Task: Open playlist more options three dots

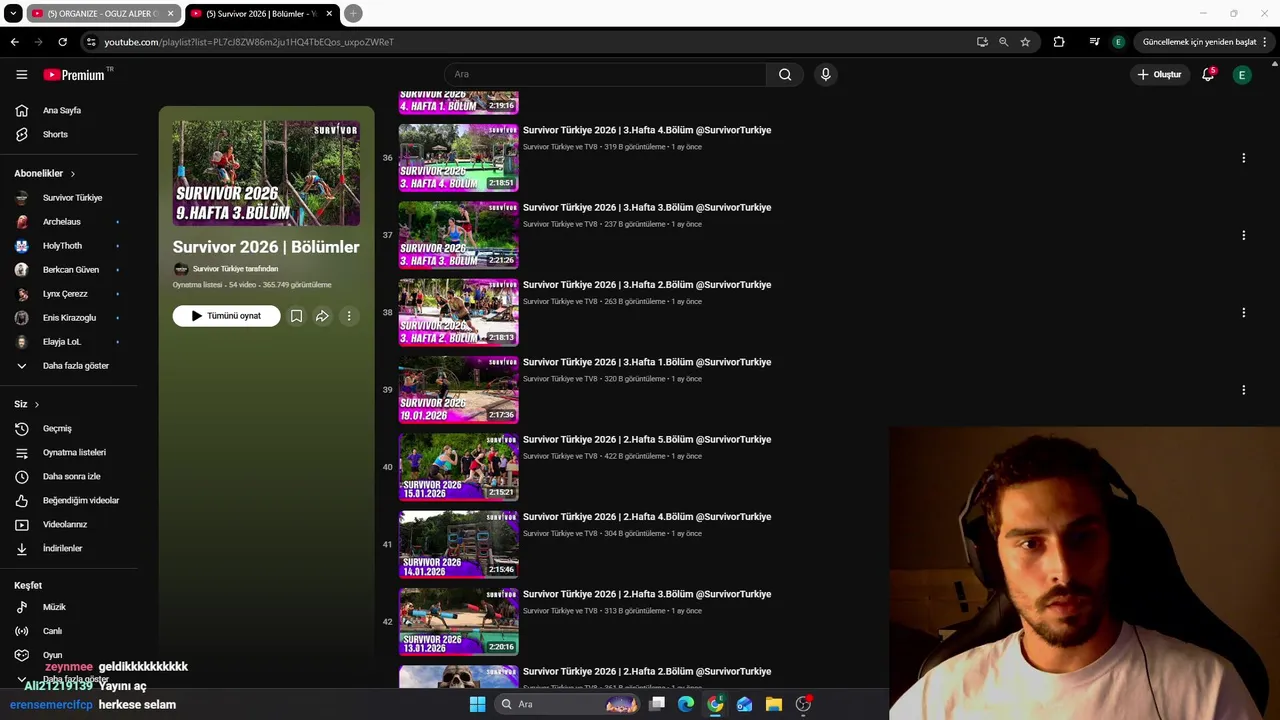Action: [348, 316]
